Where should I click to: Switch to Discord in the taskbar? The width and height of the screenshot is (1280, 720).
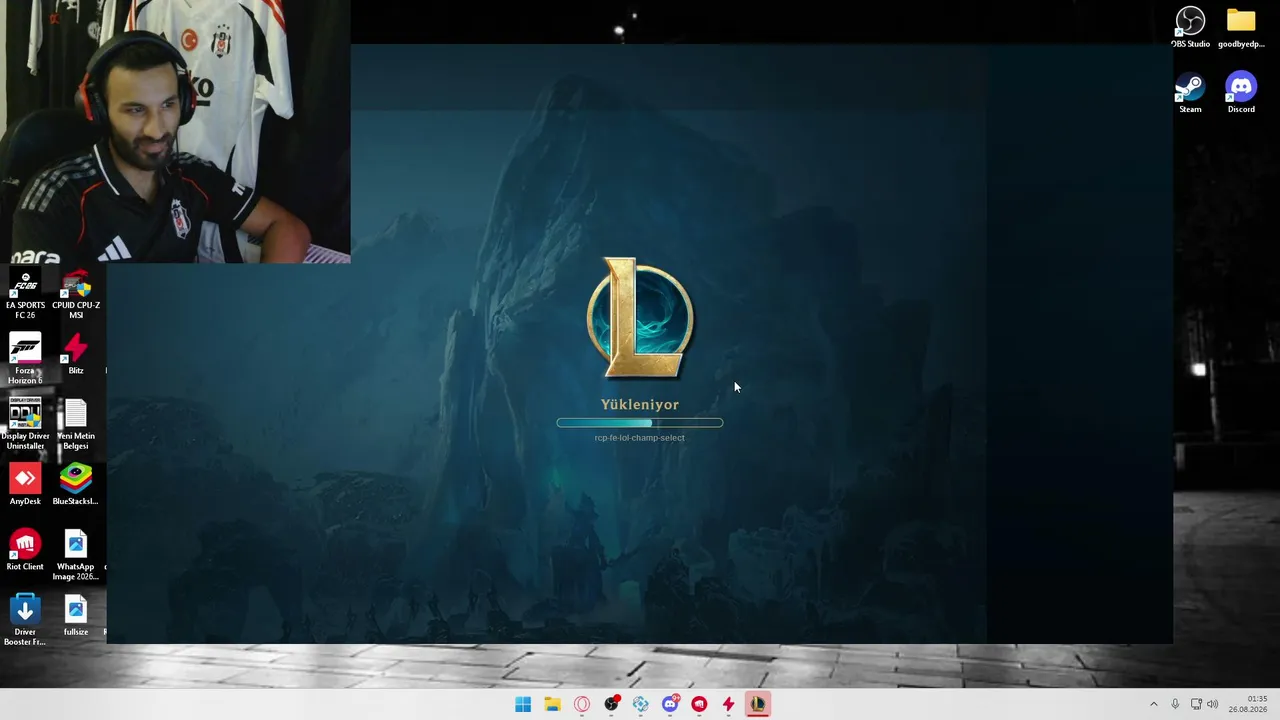tap(670, 704)
